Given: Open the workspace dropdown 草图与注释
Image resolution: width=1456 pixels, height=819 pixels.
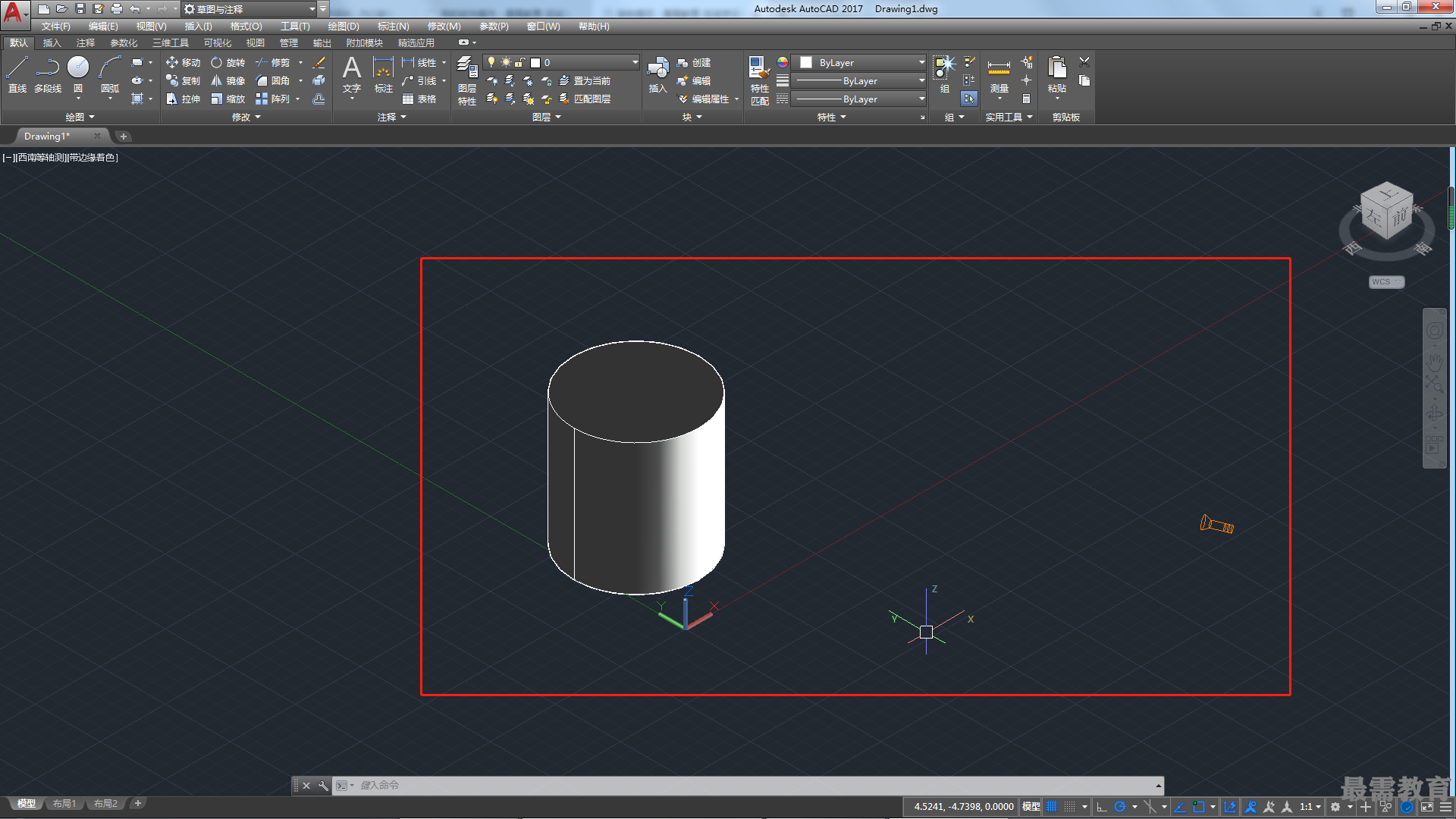Looking at the screenshot, I should (x=249, y=9).
